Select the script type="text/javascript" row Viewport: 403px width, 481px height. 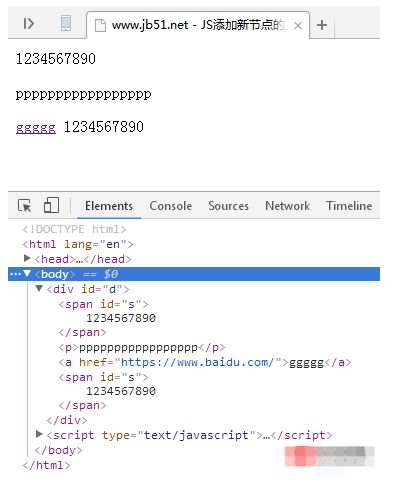click(189, 435)
